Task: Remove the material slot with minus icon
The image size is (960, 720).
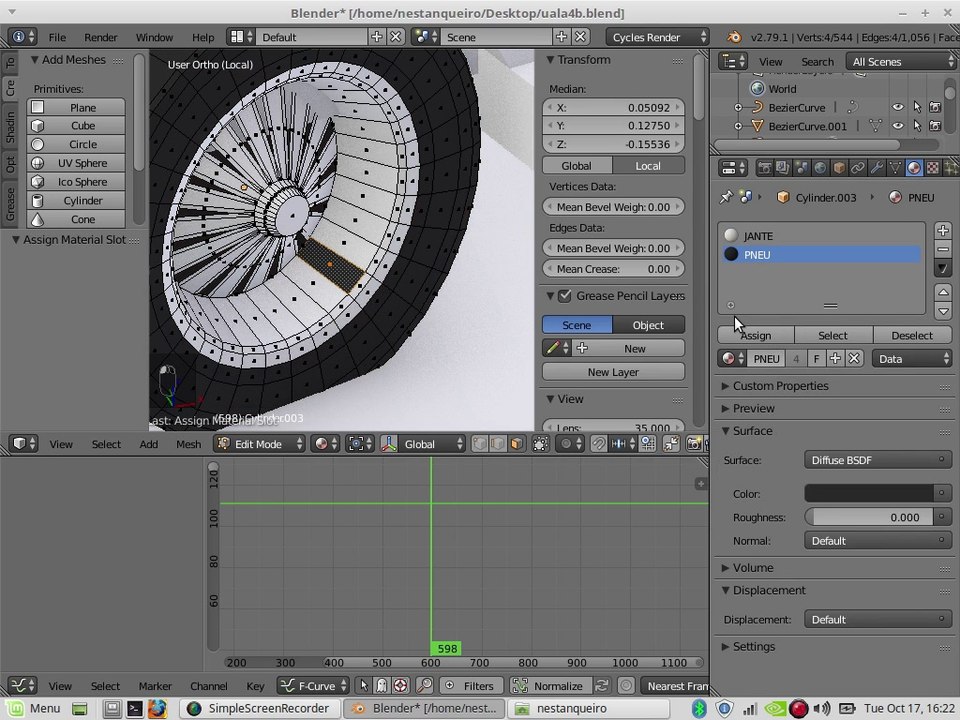Action: pos(943,249)
